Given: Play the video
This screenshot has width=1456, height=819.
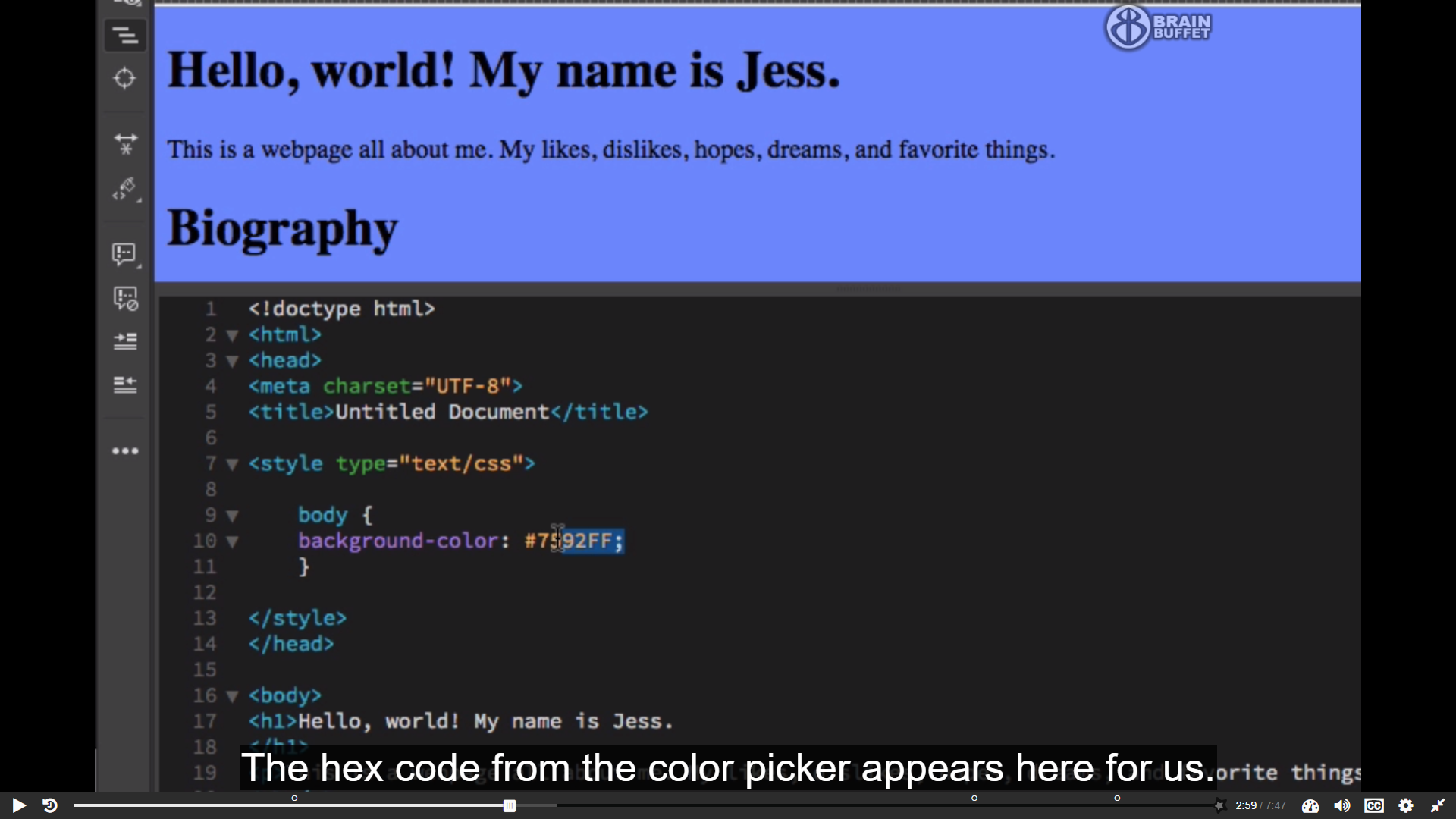Looking at the screenshot, I should point(19,805).
